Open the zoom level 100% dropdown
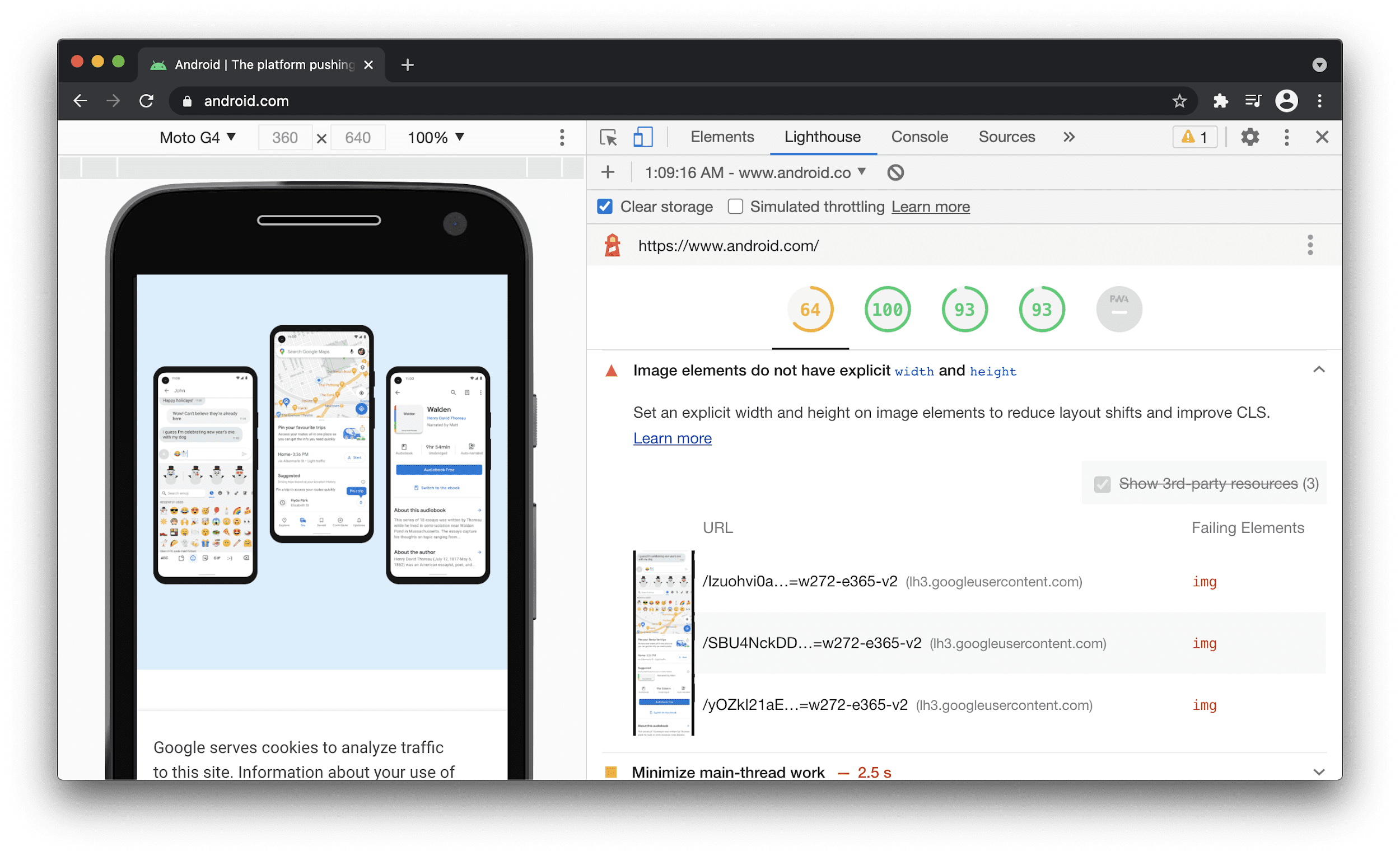 (435, 138)
